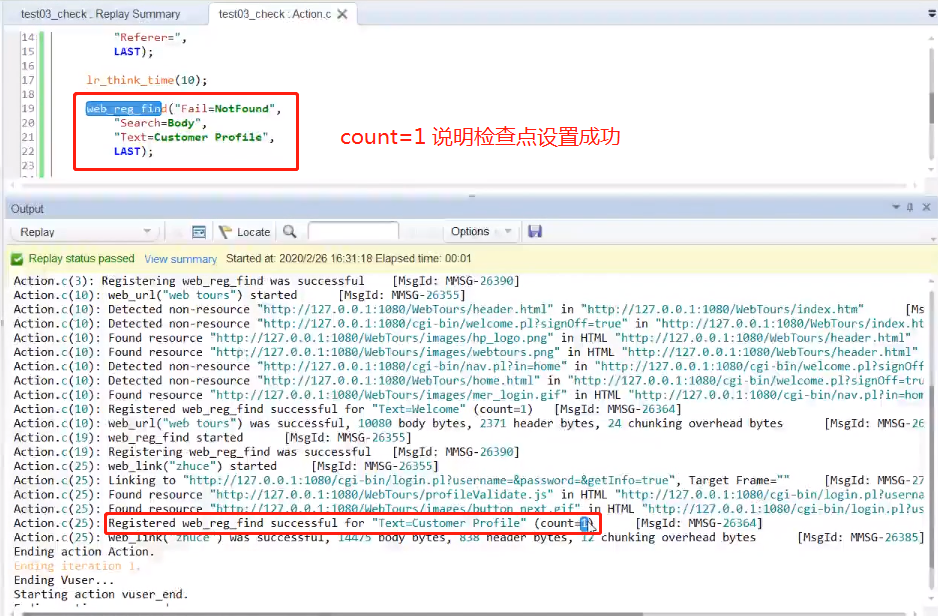The width and height of the screenshot is (938, 616).
Task: Select log line Action.c(3) Registering web_reg_find
Action: [x=266, y=280]
